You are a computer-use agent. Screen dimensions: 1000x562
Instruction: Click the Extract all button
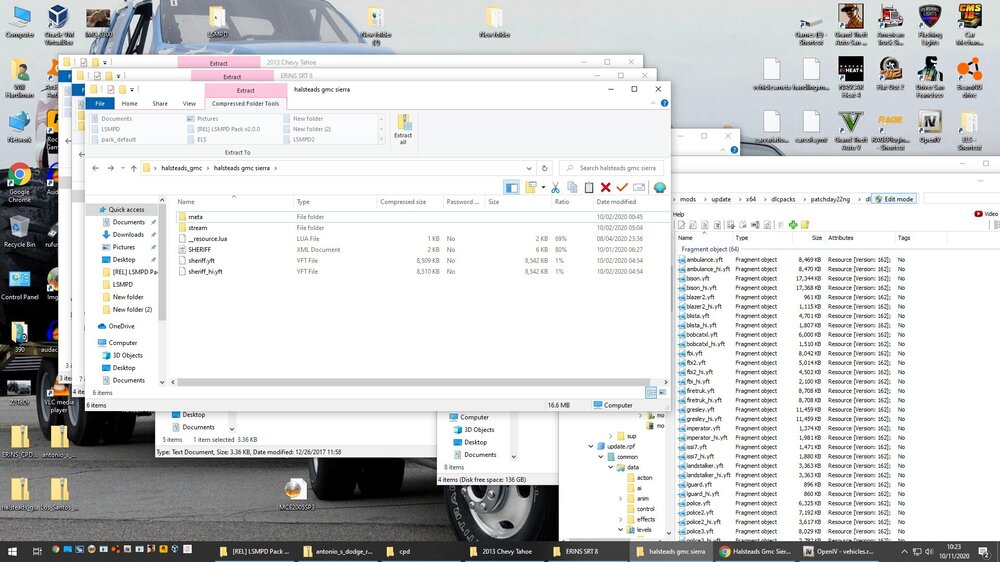(x=403, y=129)
